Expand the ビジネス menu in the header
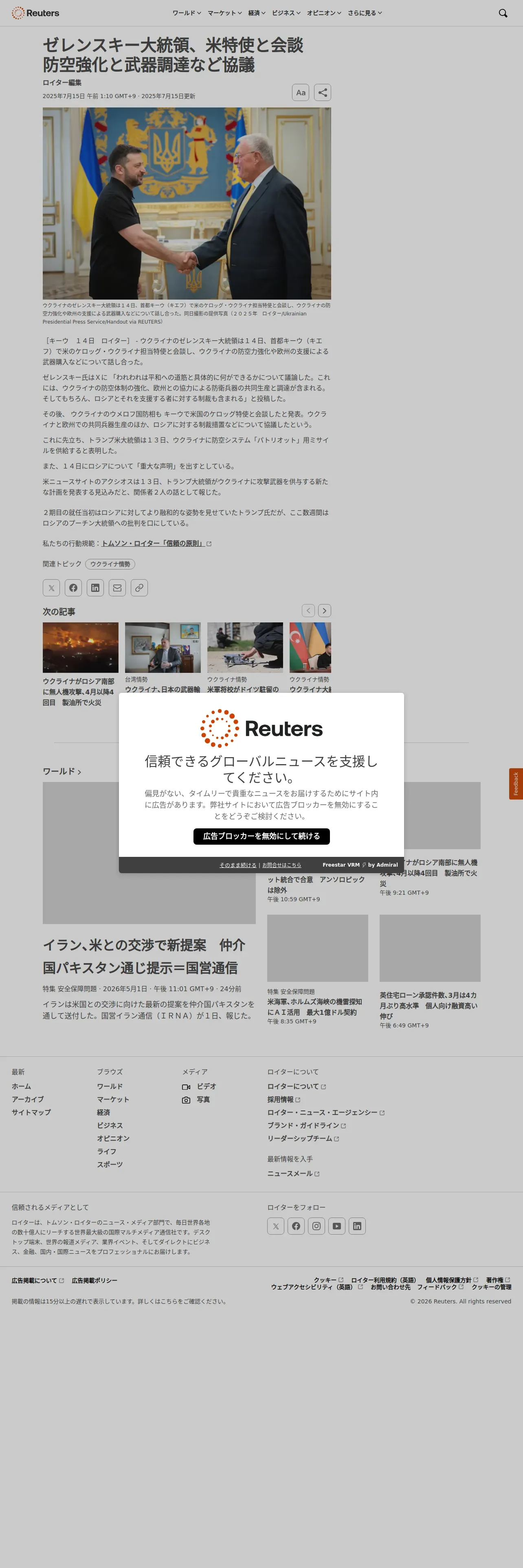523x1568 pixels. (x=286, y=13)
